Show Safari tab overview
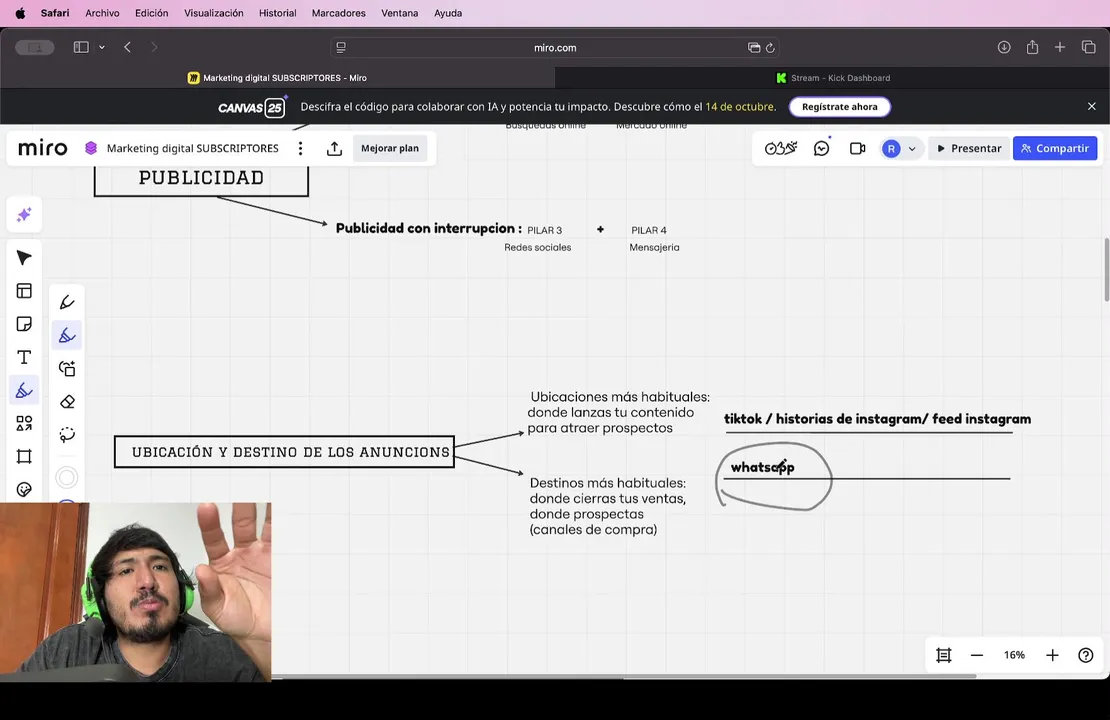Viewport: 1110px width, 720px height. 1089,47
